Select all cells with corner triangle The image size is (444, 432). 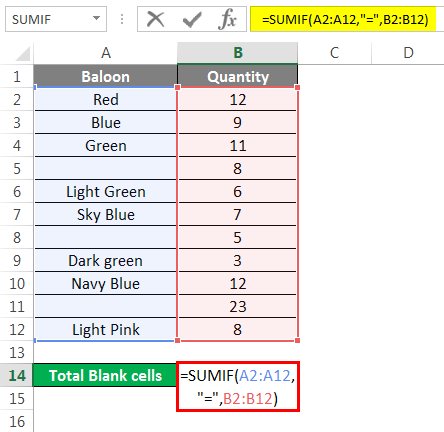pos(22,53)
